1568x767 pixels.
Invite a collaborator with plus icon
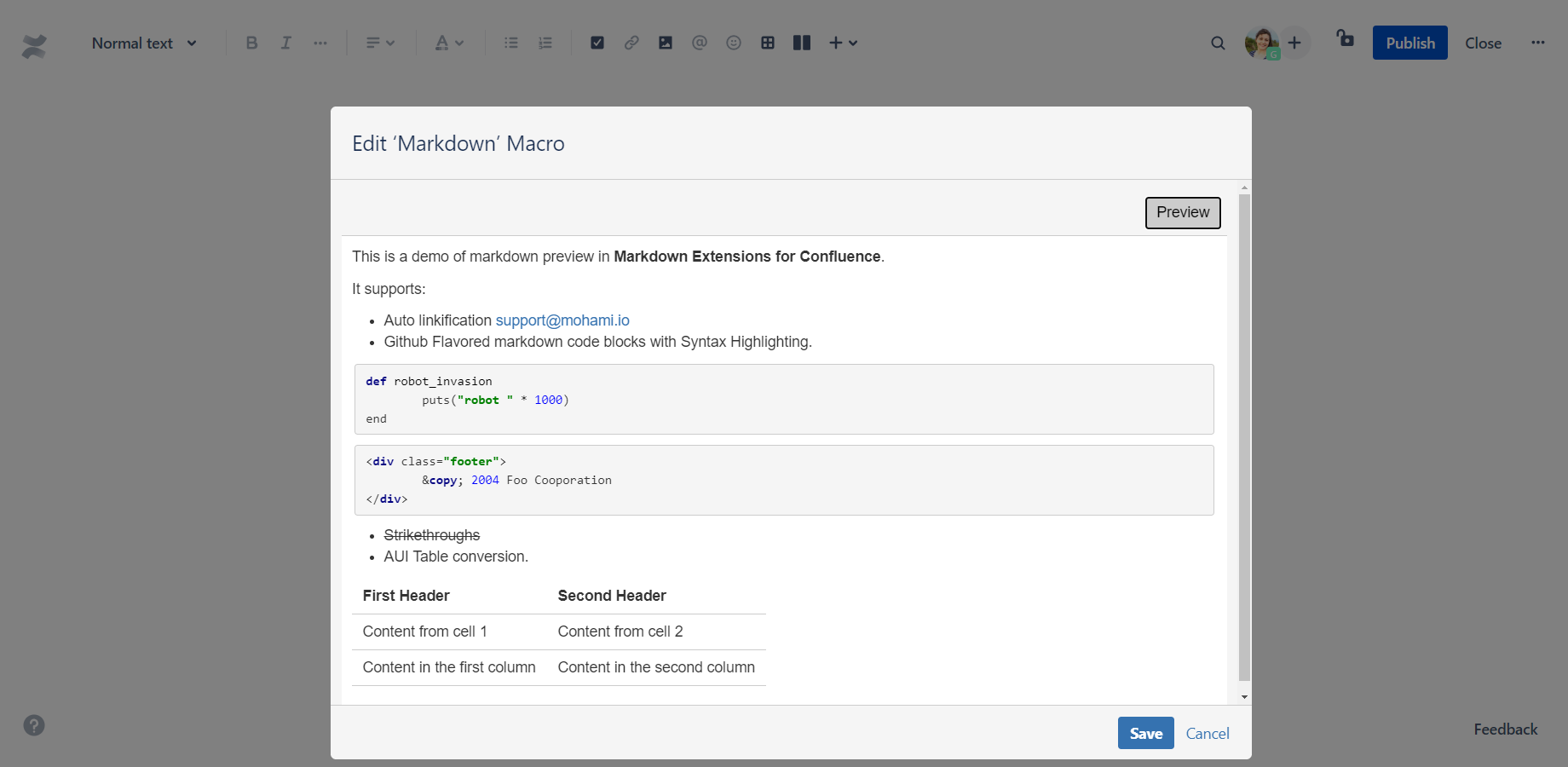(x=1294, y=43)
